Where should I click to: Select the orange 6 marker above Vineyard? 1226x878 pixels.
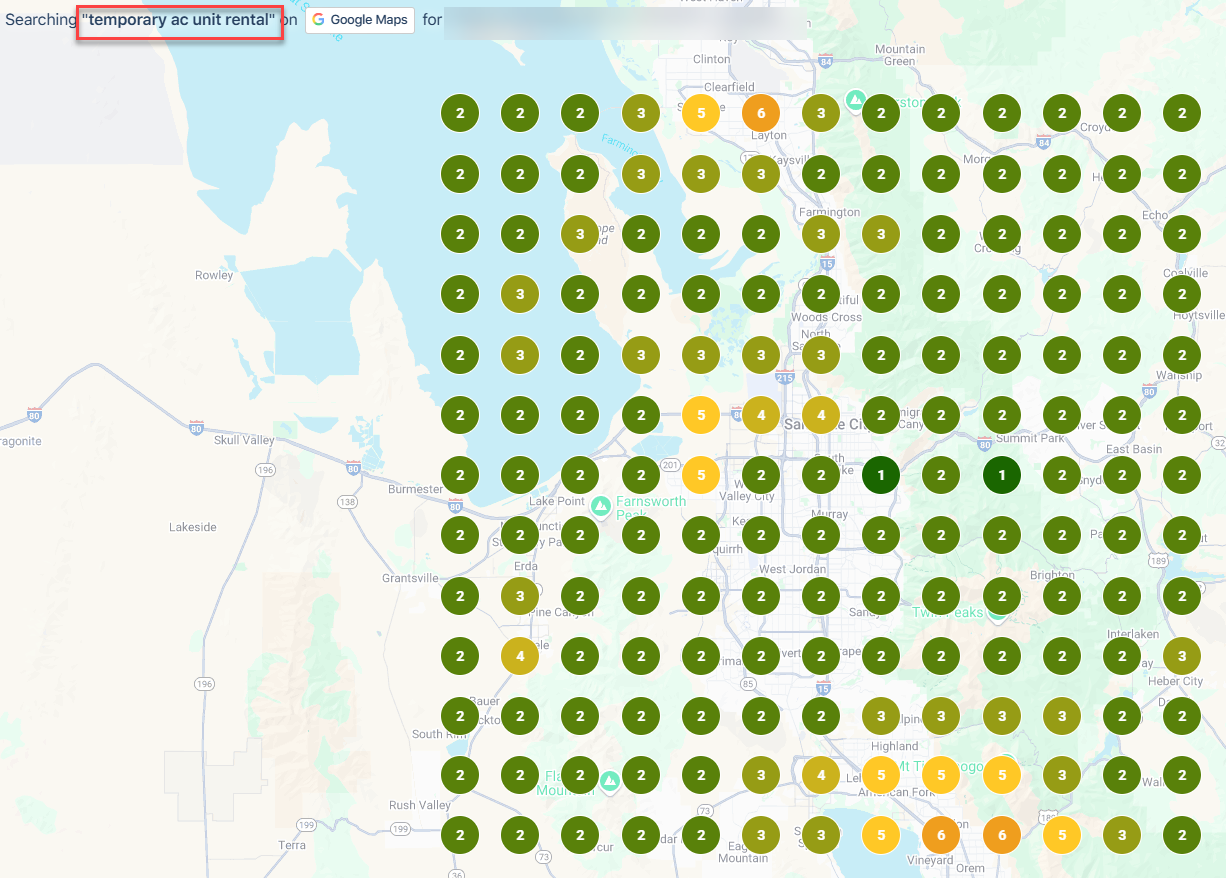[x=941, y=834]
